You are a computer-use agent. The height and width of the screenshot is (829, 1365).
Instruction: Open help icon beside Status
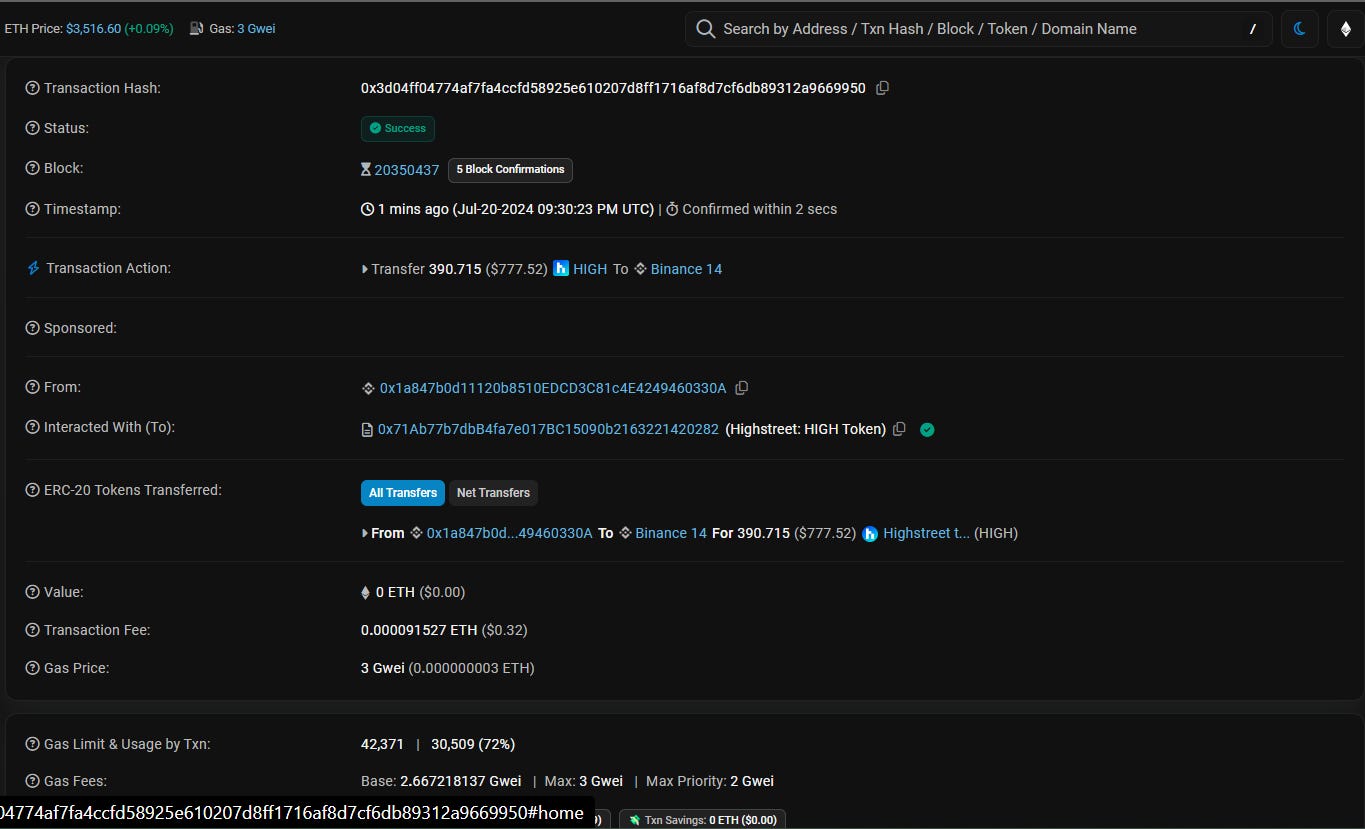click(32, 128)
